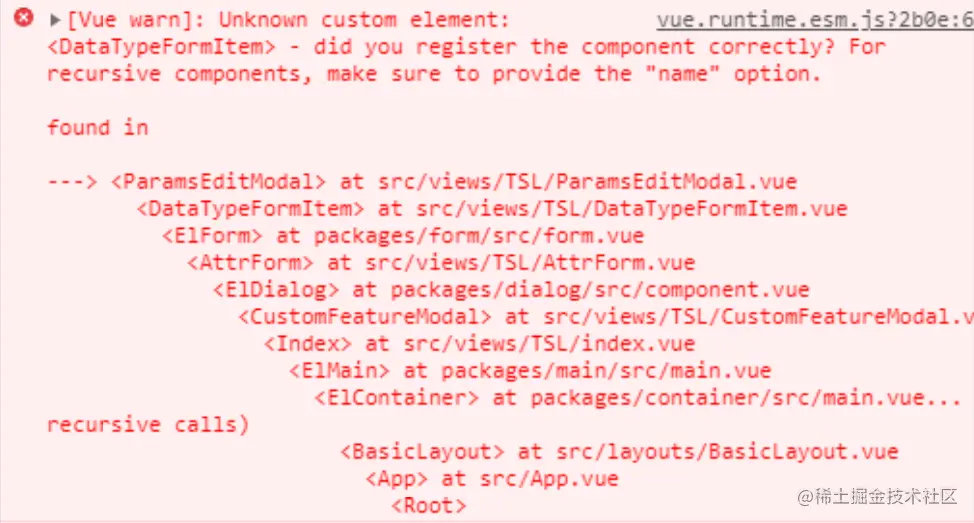Click the ParamsEditModal stack trace line
Viewport: 974px width, 523px height.
[453, 181]
